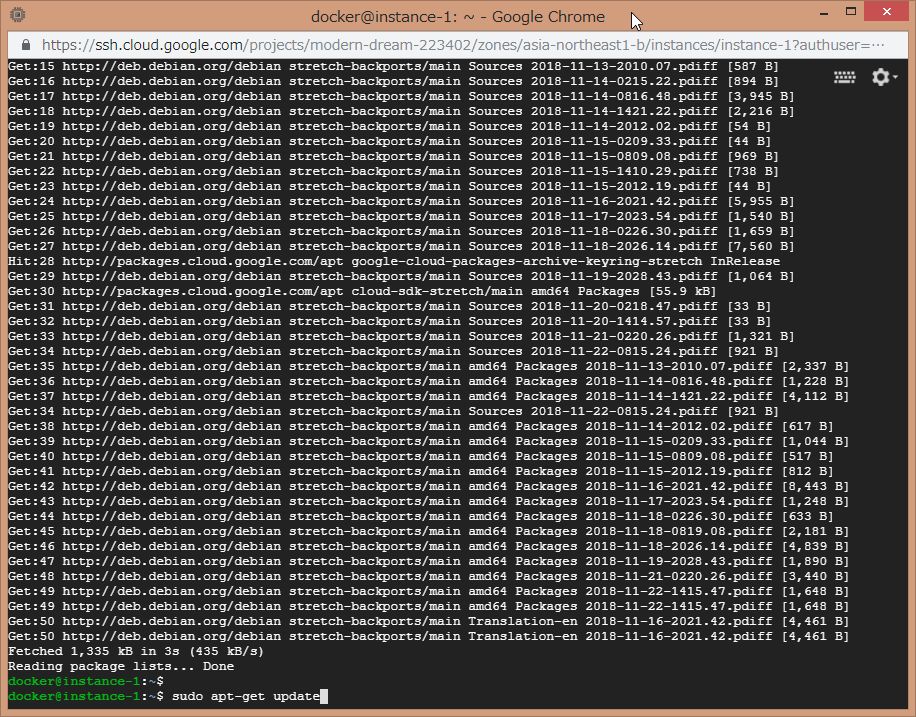
Task: Click the Get:38 Packages line [617 B]
Action: [421, 426]
